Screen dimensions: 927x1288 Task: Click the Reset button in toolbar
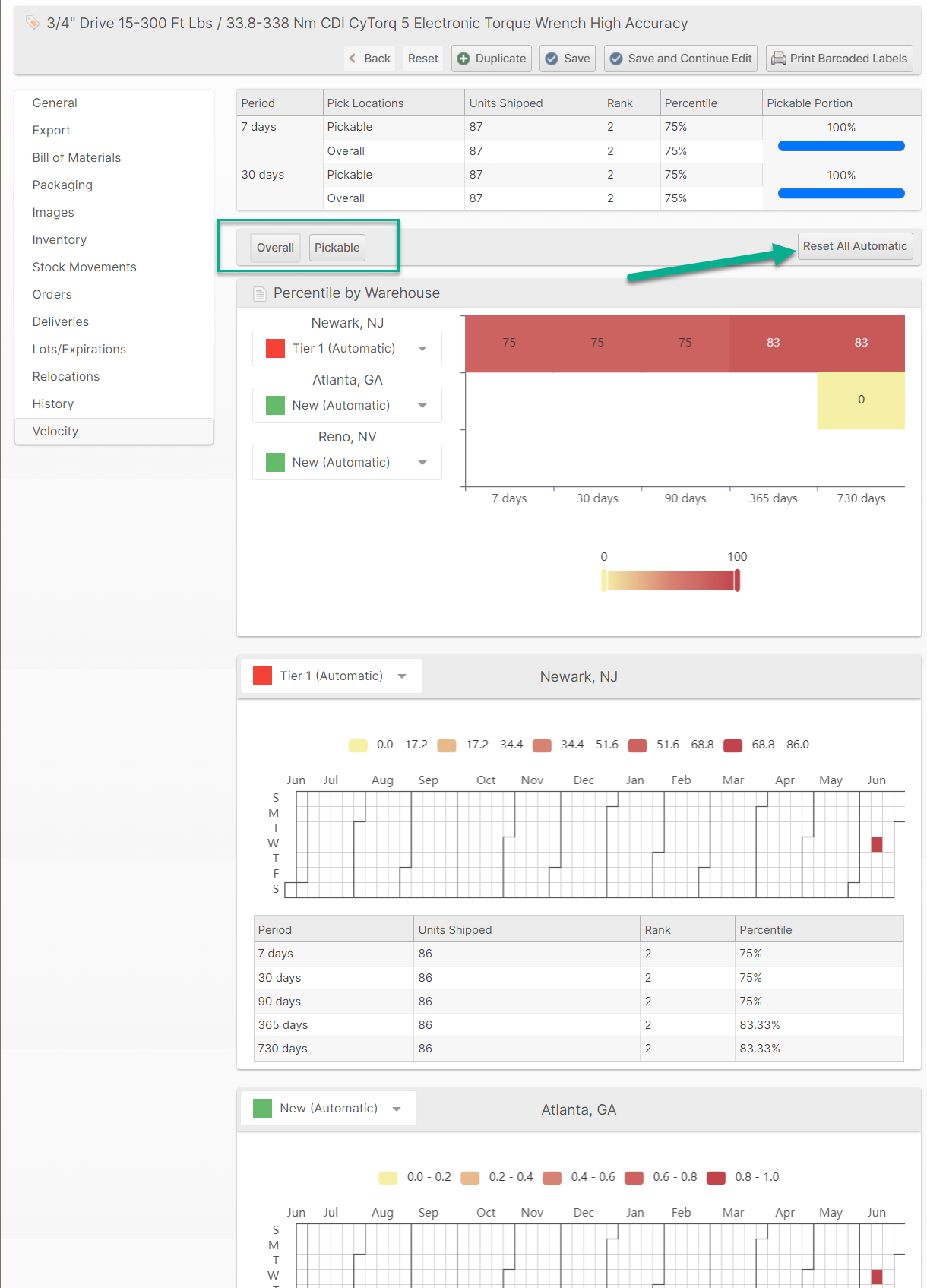point(422,59)
